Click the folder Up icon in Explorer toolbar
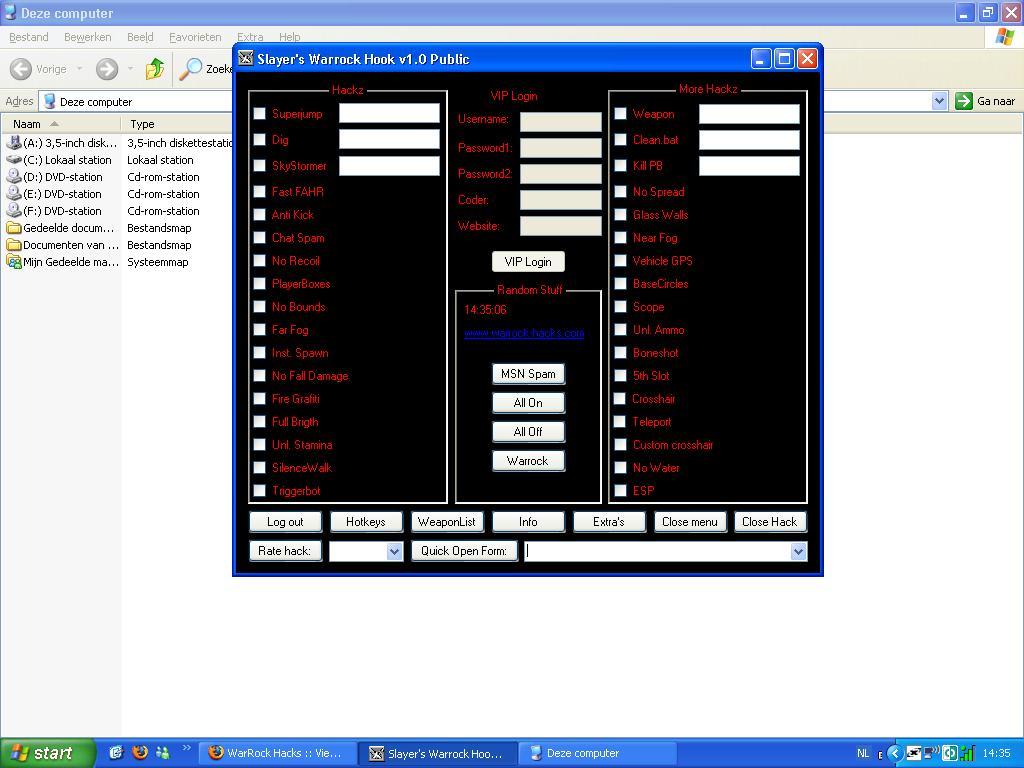 155,69
